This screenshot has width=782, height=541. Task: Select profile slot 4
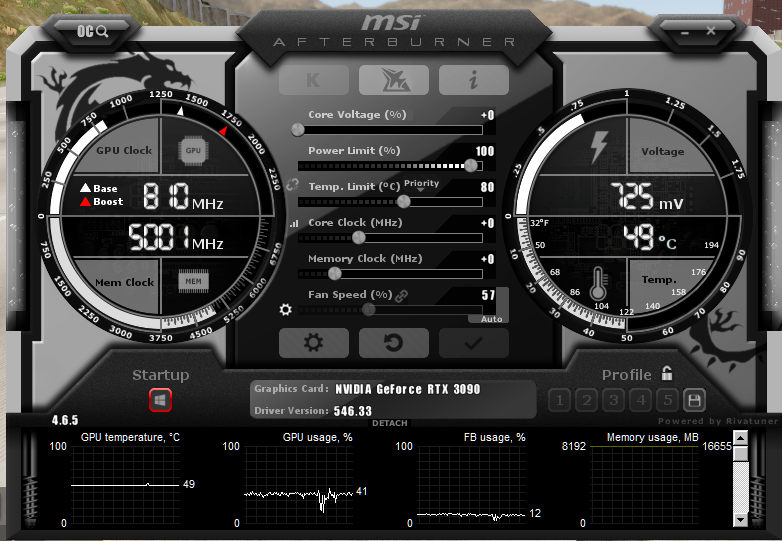pyautogui.click(x=641, y=400)
